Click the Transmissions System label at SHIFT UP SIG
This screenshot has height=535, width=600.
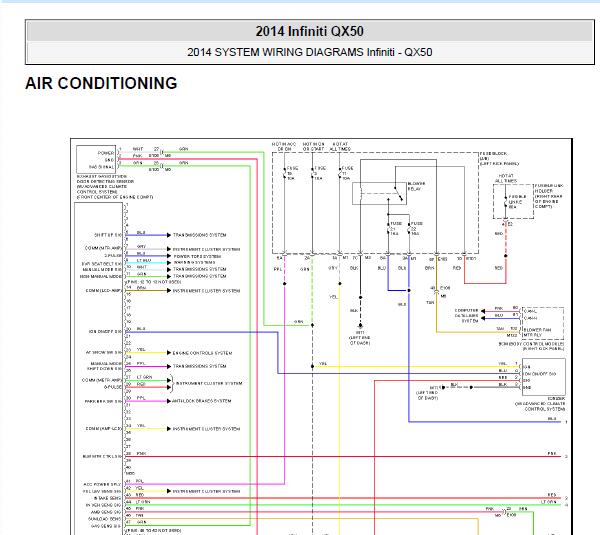[x=199, y=235]
